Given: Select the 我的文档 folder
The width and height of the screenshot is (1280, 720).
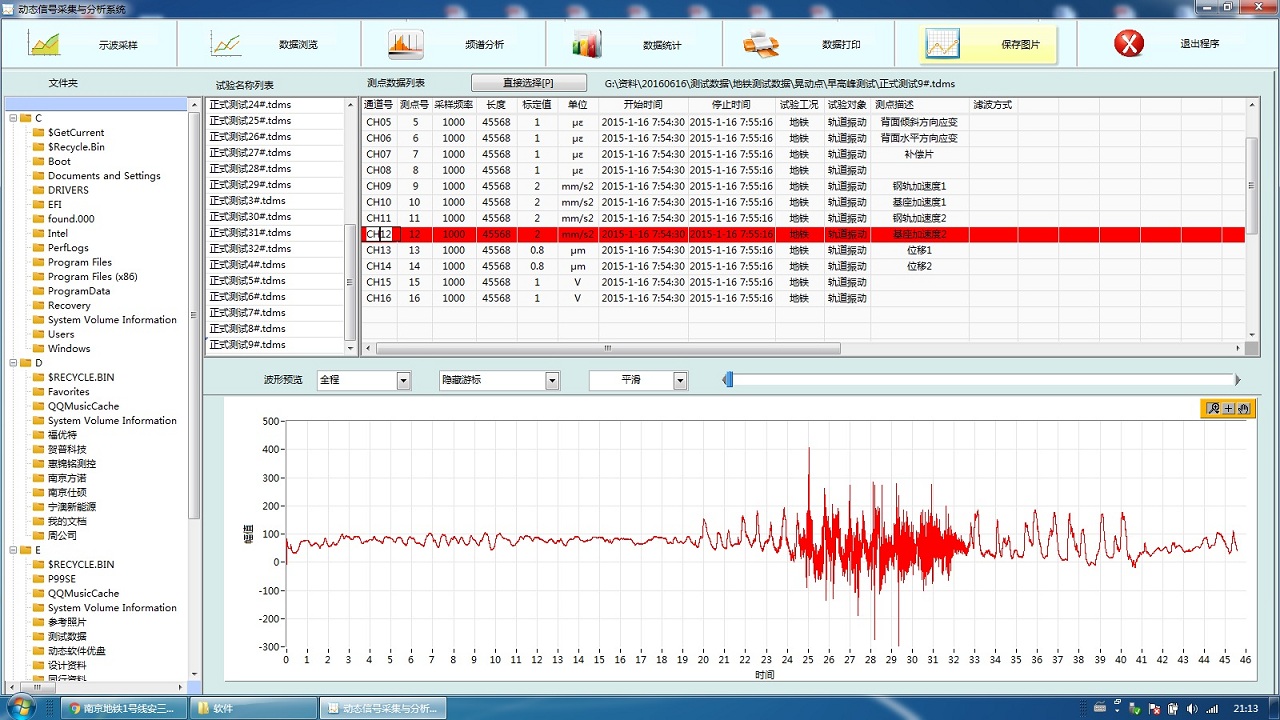Looking at the screenshot, I should pos(67,521).
